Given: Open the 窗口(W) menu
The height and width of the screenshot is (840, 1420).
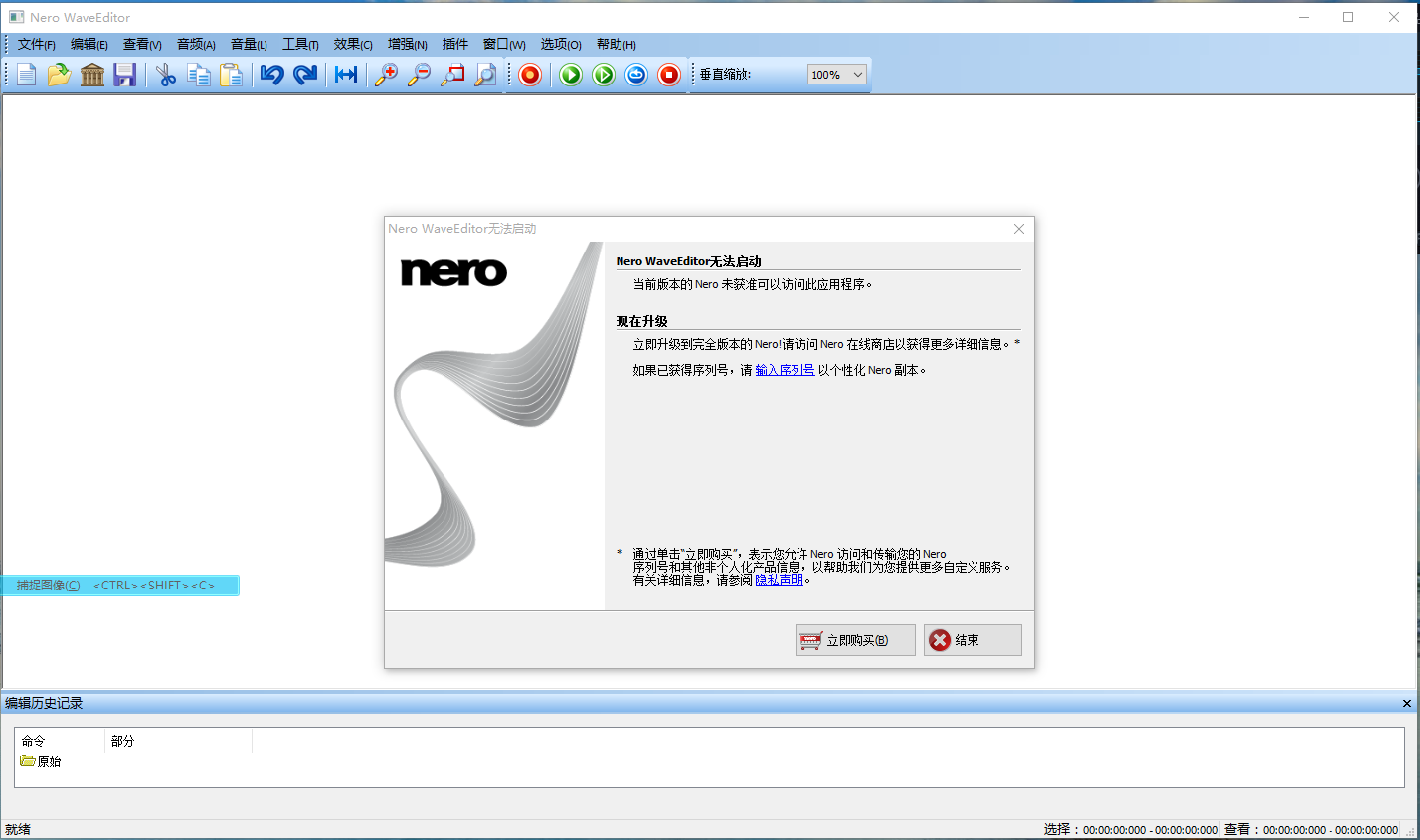Looking at the screenshot, I should 504,45.
